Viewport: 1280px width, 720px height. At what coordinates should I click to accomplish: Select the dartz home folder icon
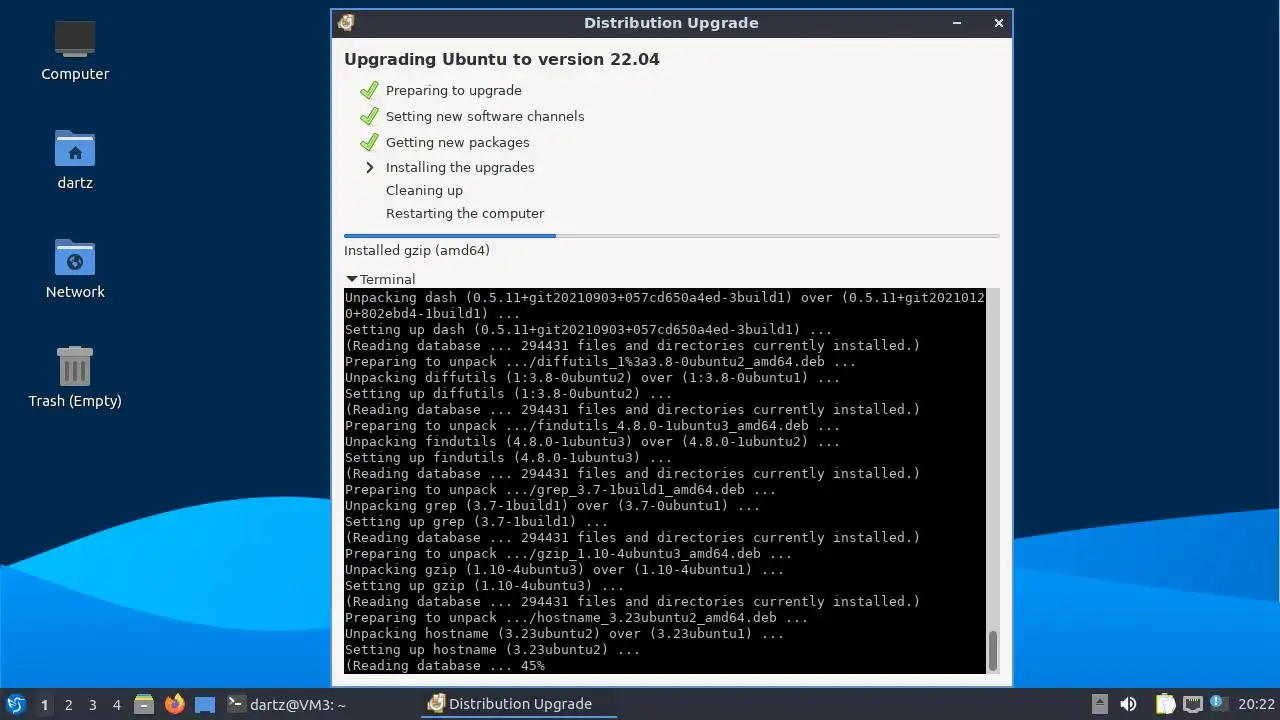tap(75, 159)
